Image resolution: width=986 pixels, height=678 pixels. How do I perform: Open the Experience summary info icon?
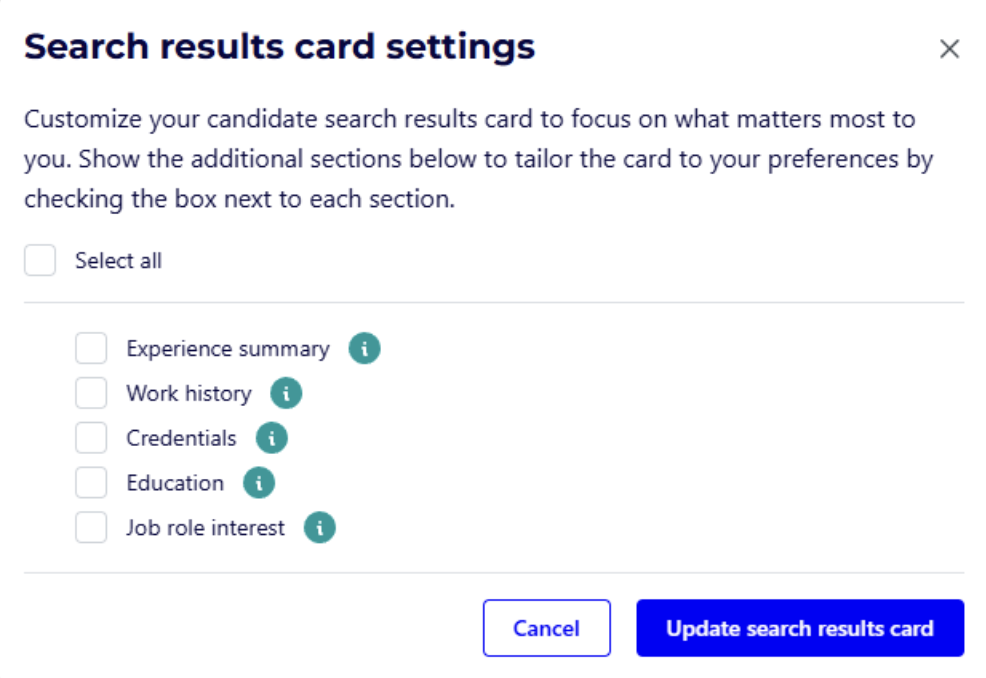[x=365, y=348]
